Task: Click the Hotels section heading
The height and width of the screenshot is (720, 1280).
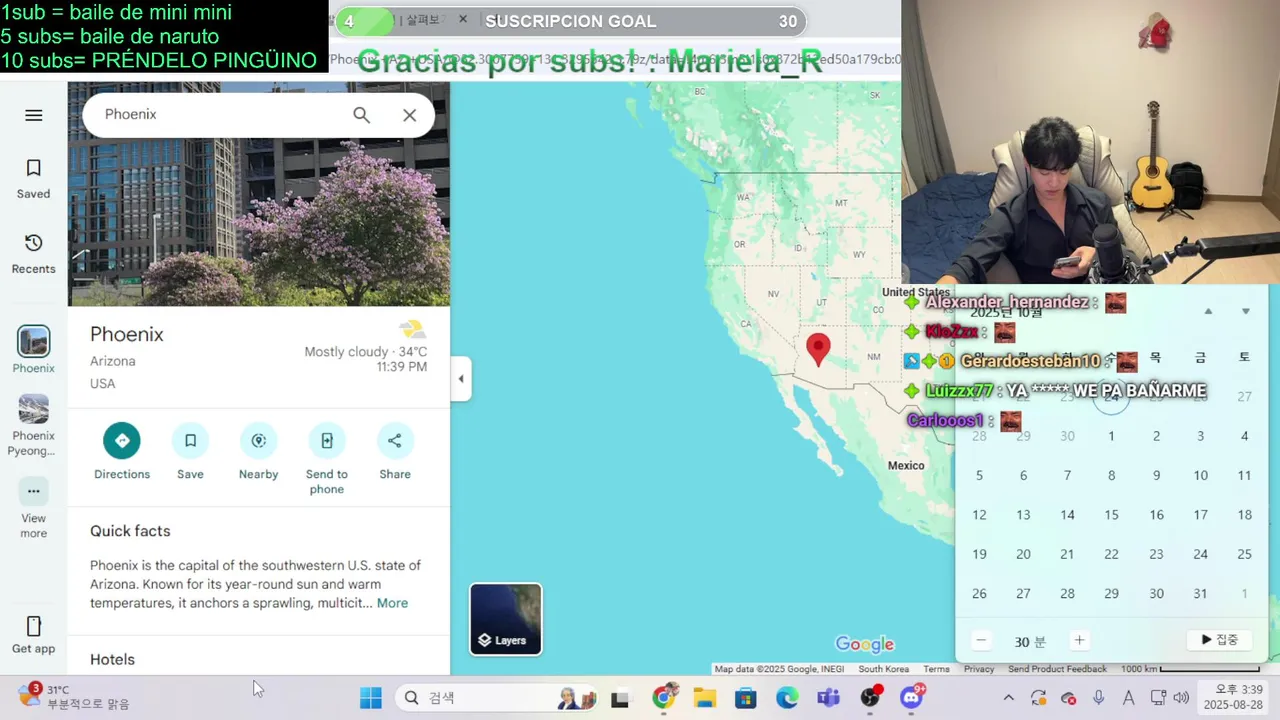Action: [x=112, y=659]
